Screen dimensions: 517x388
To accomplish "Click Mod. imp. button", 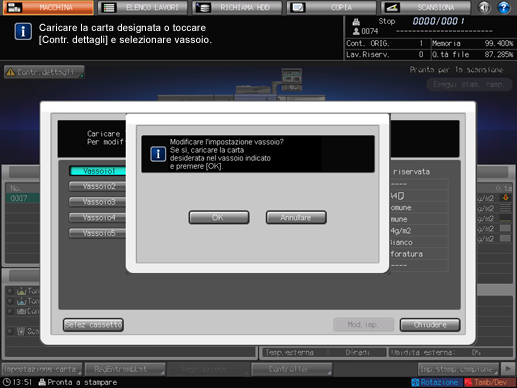I will [363, 325].
